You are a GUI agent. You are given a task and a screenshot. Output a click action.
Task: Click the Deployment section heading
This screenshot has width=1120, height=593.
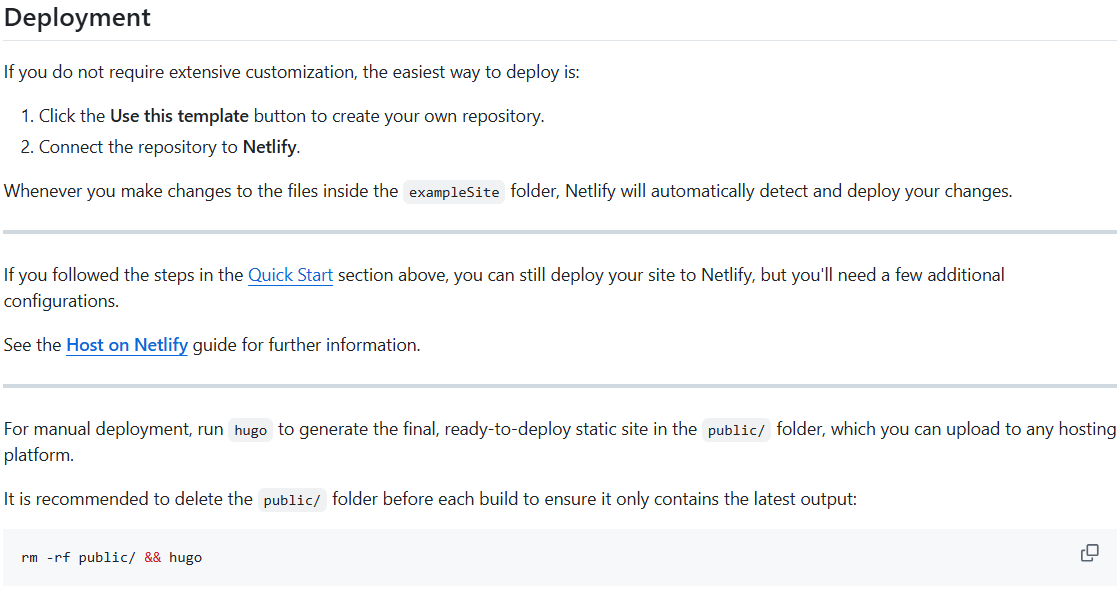(77, 17)
